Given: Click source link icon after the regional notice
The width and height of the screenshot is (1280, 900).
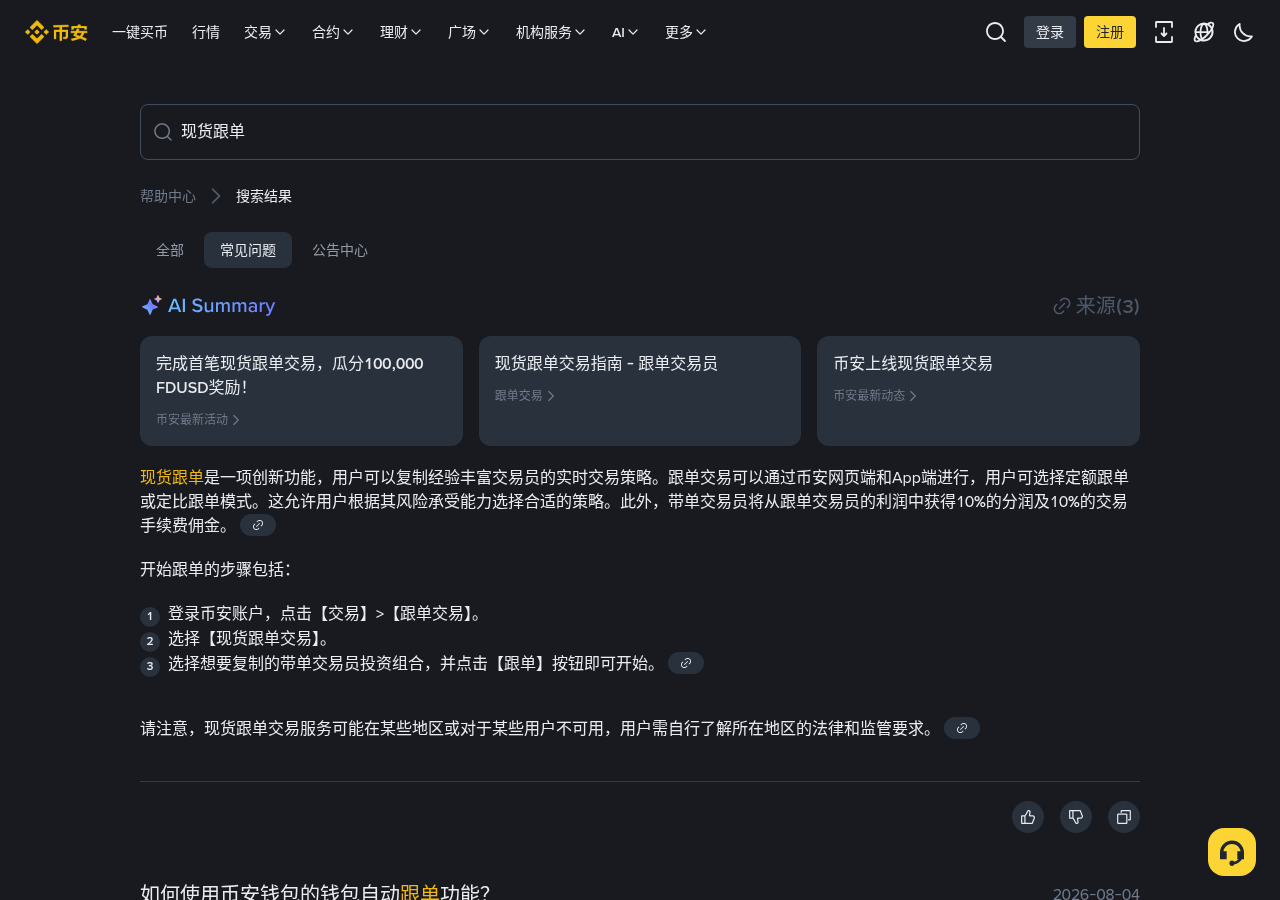Looking at the screenshot, I should click(x=962, y=728).
